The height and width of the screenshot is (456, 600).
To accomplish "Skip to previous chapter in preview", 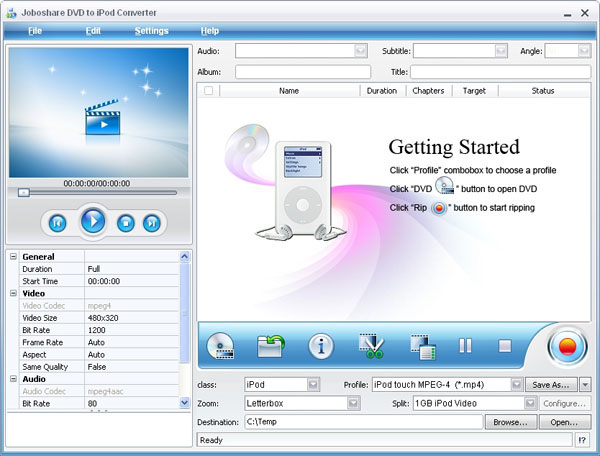I will 57,223.
